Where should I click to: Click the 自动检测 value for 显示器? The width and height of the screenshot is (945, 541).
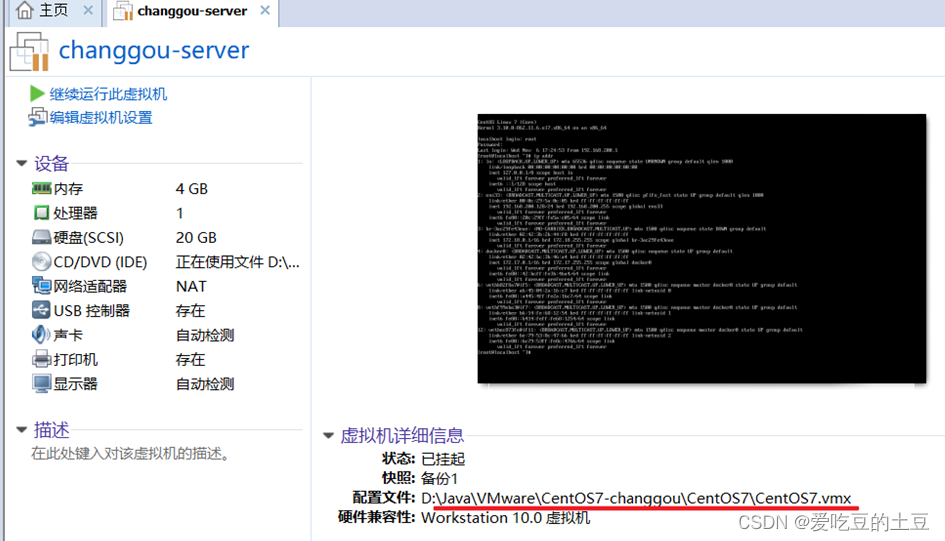click(x=205, y=384)
